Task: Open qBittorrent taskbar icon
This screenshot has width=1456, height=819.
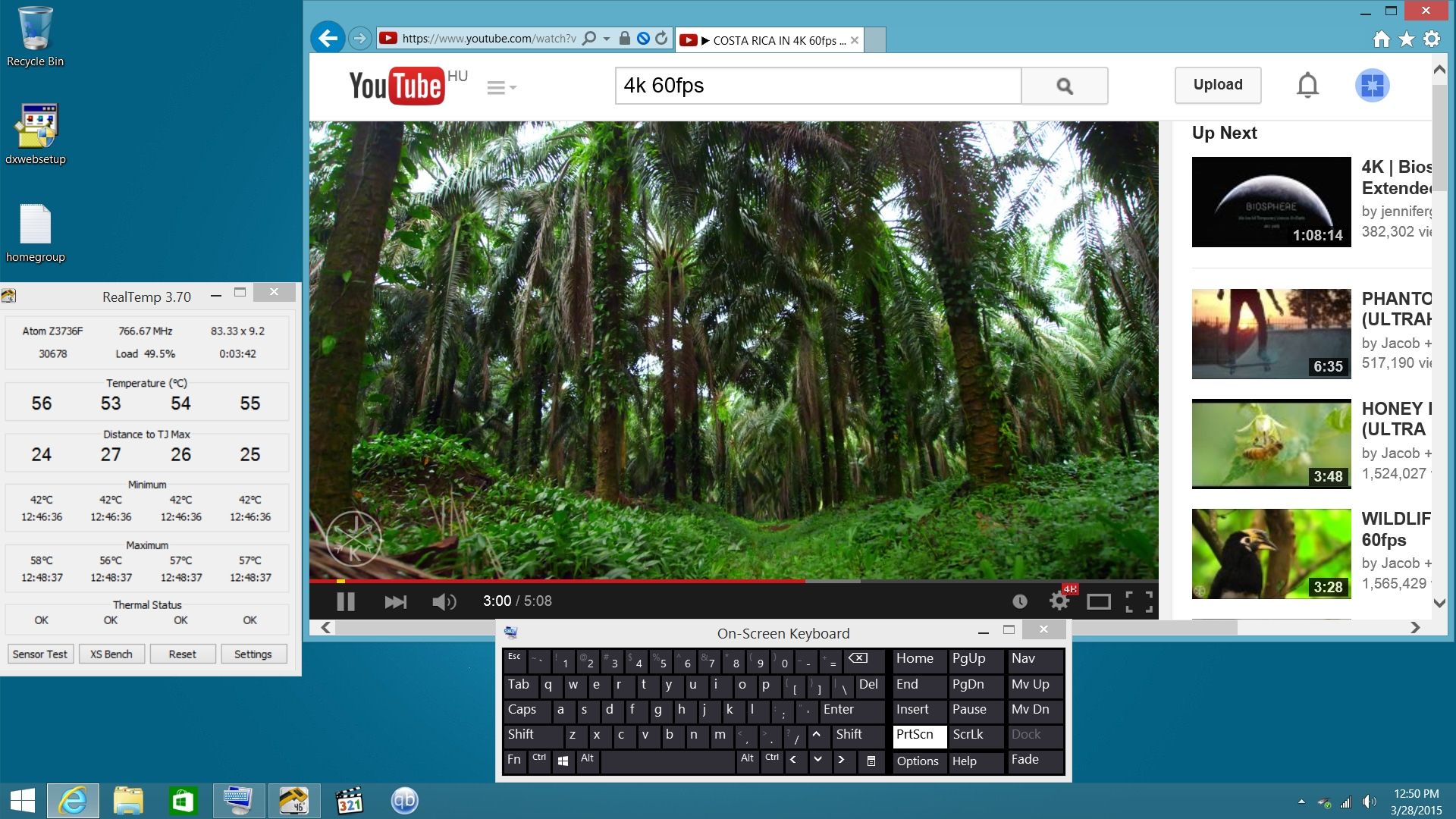Action: coord(404,801)
